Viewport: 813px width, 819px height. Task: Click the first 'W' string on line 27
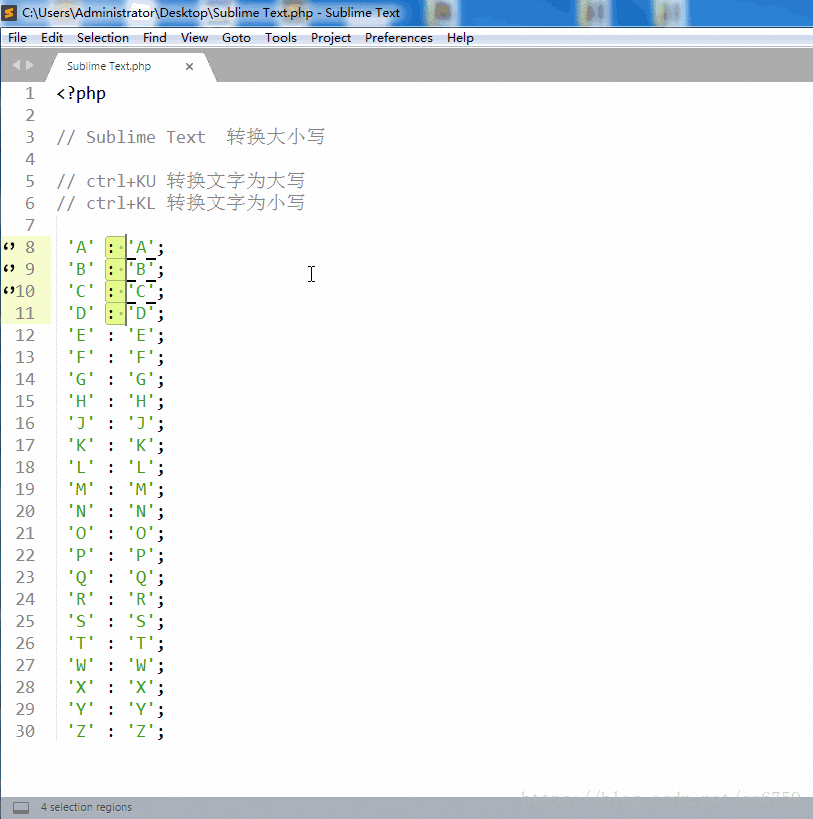81,665
